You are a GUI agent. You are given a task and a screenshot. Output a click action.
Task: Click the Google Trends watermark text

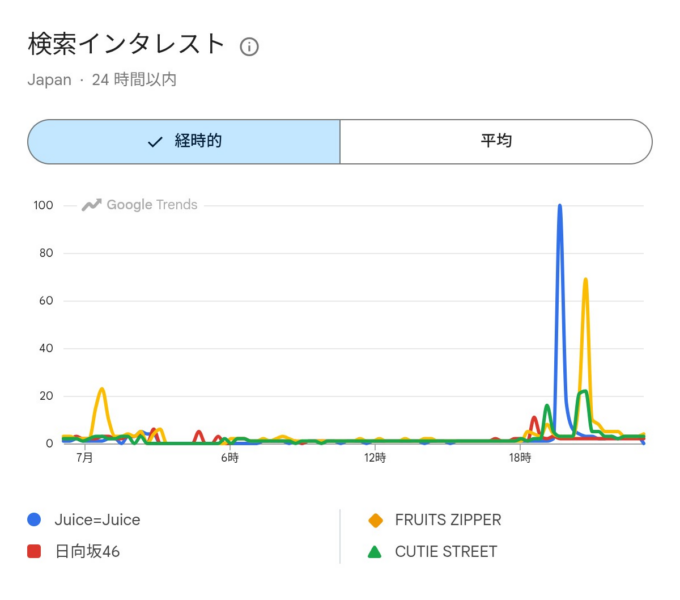152,205
